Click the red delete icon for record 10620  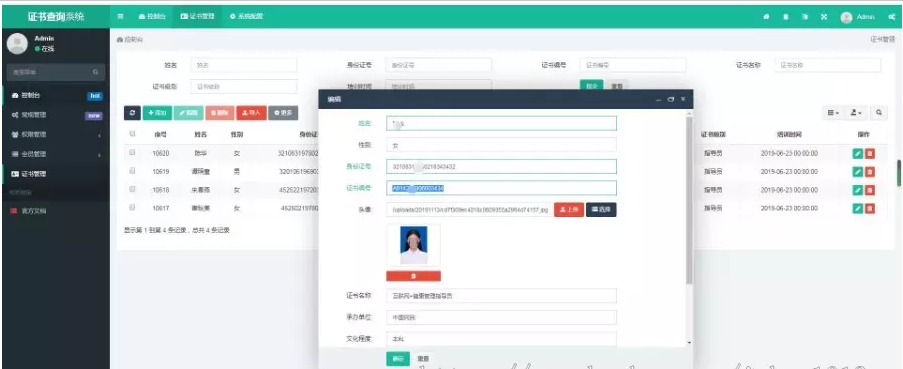pyautogui.click(x=870, y=154)
